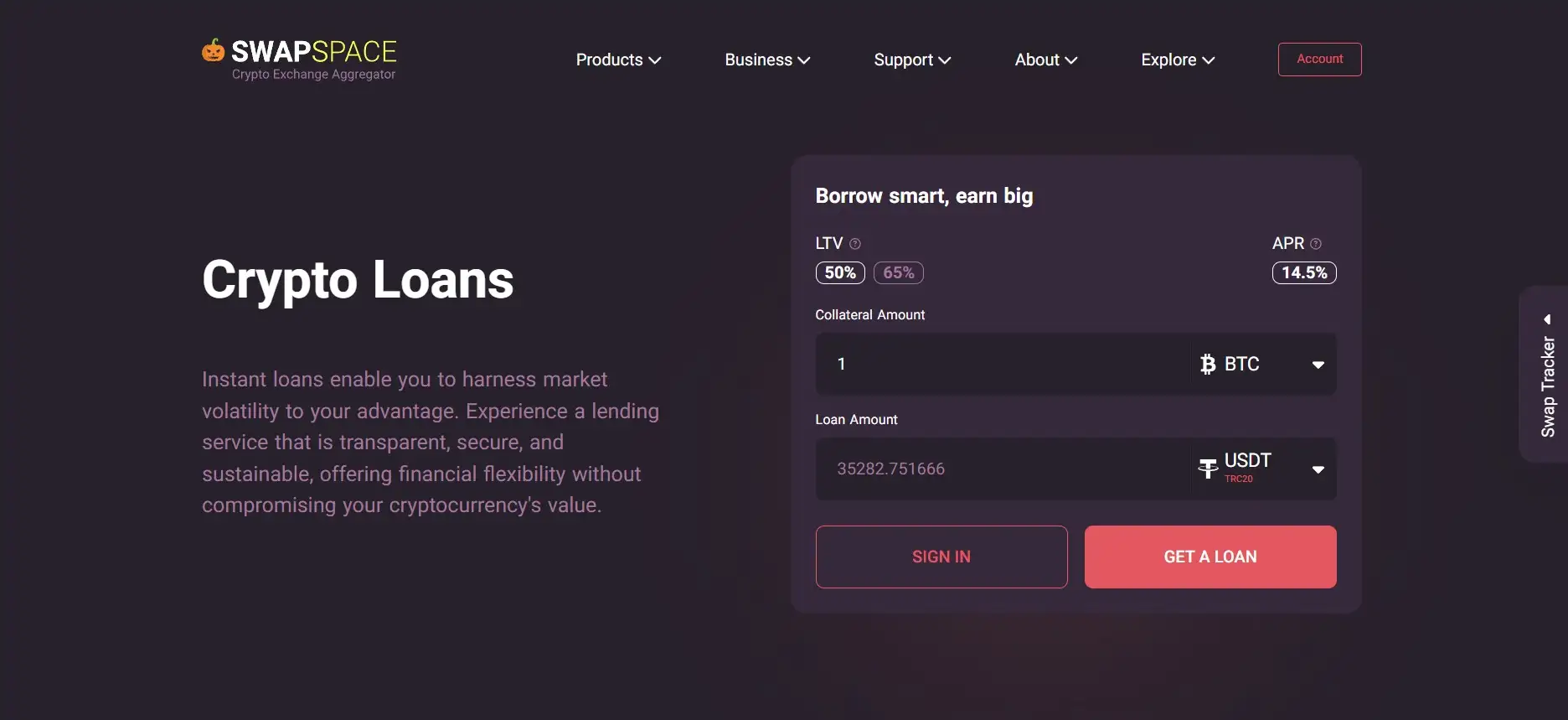This screenshot has width=1568, height=720.
Task: Click the Tether USDT coin icon
Action: point(1208,469)
